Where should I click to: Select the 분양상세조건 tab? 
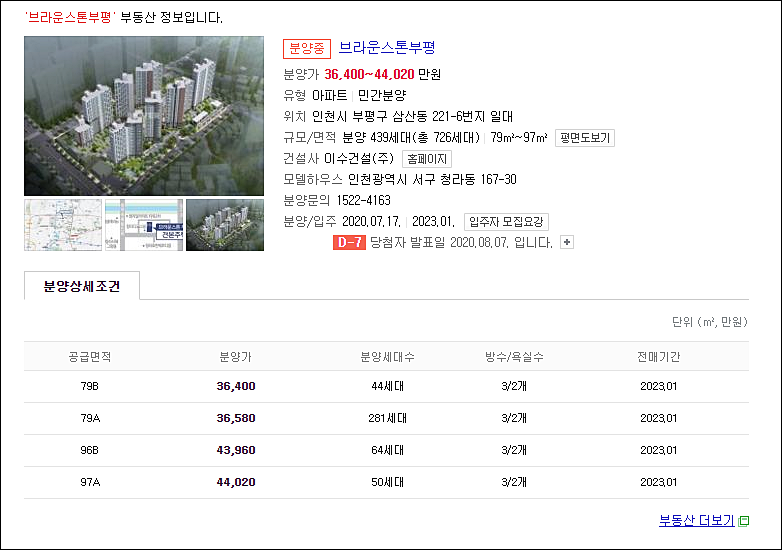coord(82,286)
